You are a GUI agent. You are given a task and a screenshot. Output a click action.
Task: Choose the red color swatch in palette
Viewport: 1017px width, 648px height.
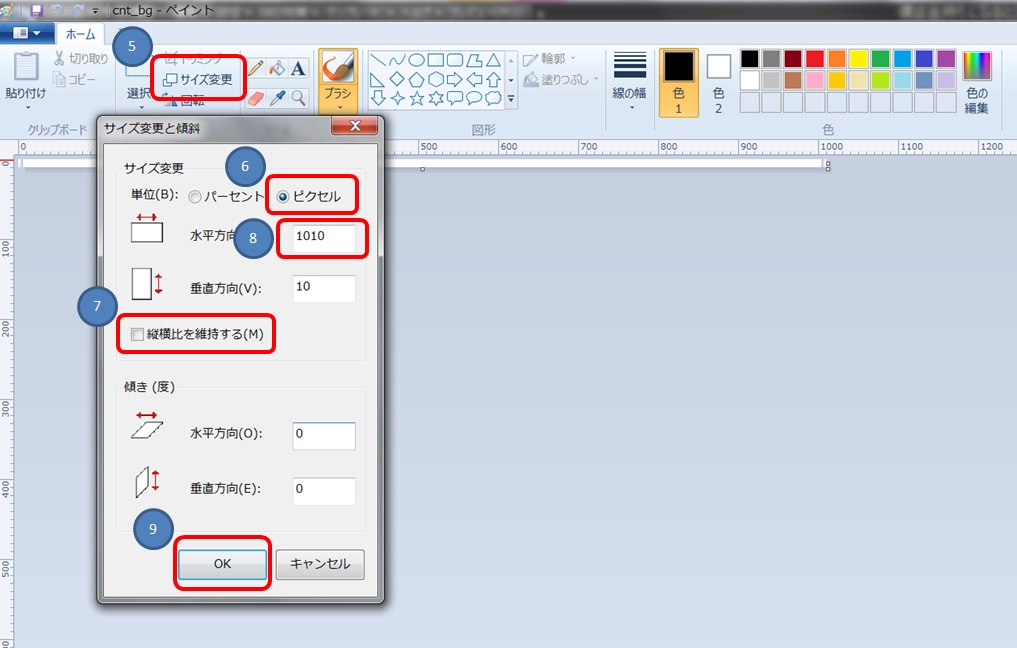(814, 58)
